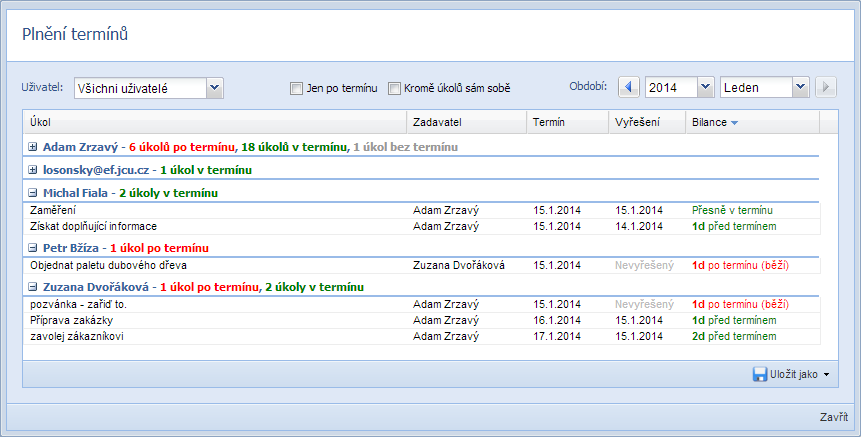Open the year 2014 dropdown
This screenshot has width=861, height=437.
(704, 87)
